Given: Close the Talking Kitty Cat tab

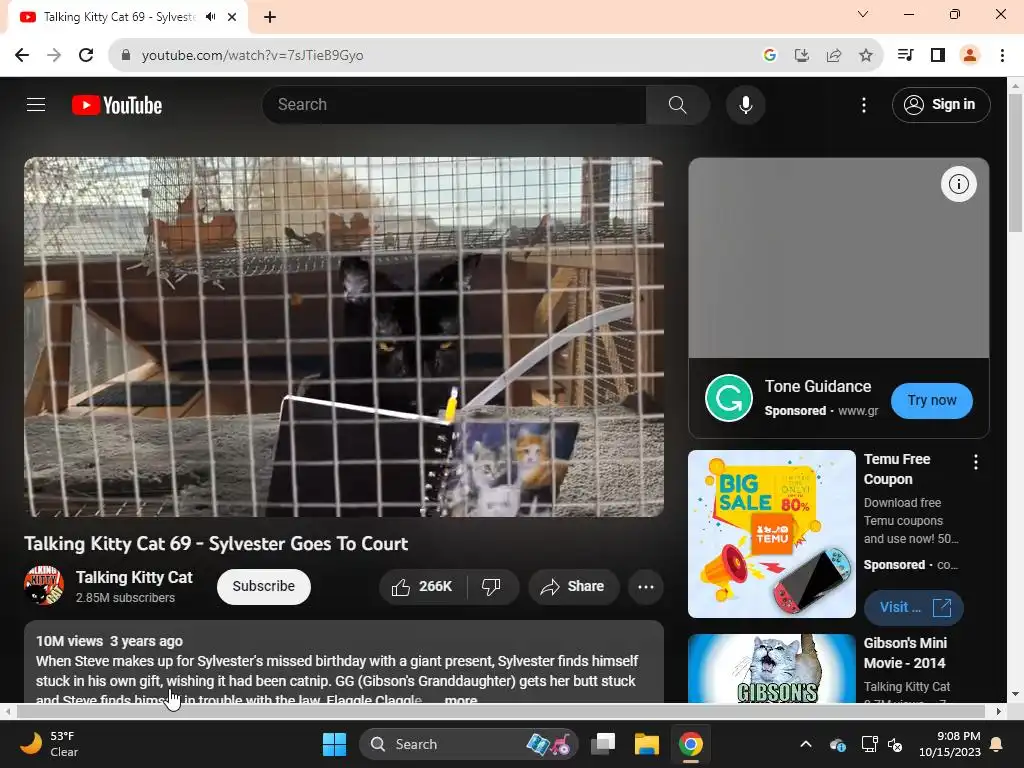Looking at the screenshot, I should (232, 17).
